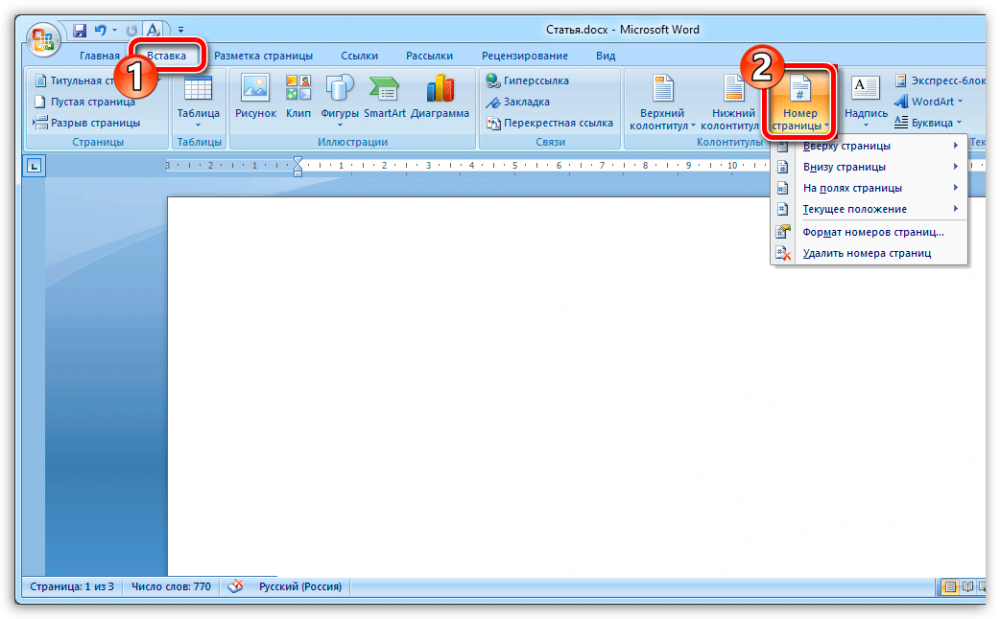This screenshot has width=1000, height=619.
Task: Open the Надпись text box menu
Action: click(x=865, y=101)
